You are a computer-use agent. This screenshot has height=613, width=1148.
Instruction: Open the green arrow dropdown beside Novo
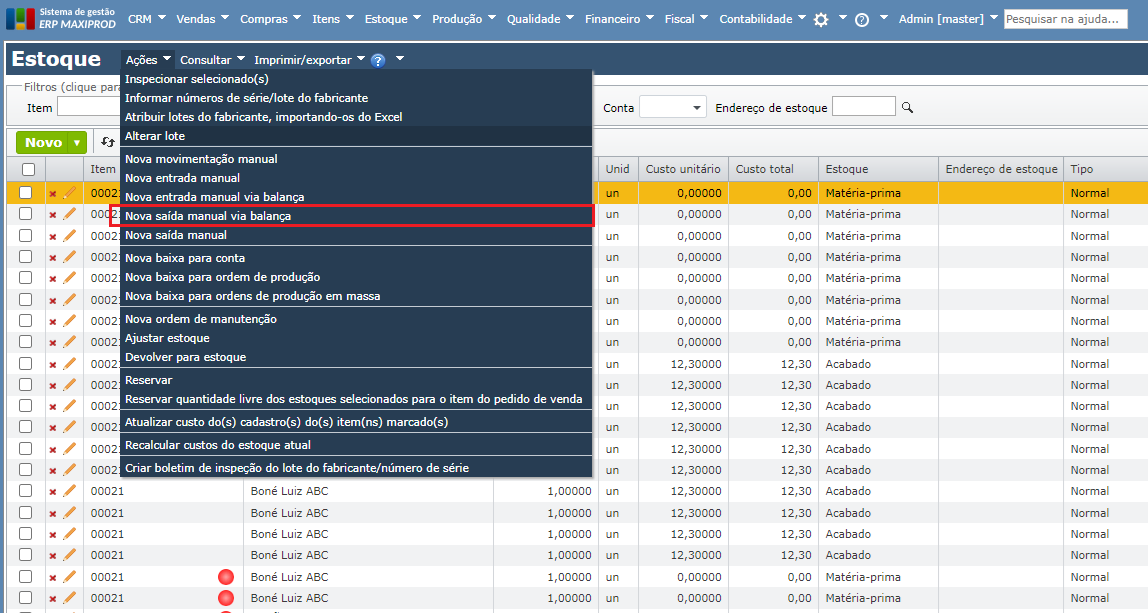(x=77, y=143)
